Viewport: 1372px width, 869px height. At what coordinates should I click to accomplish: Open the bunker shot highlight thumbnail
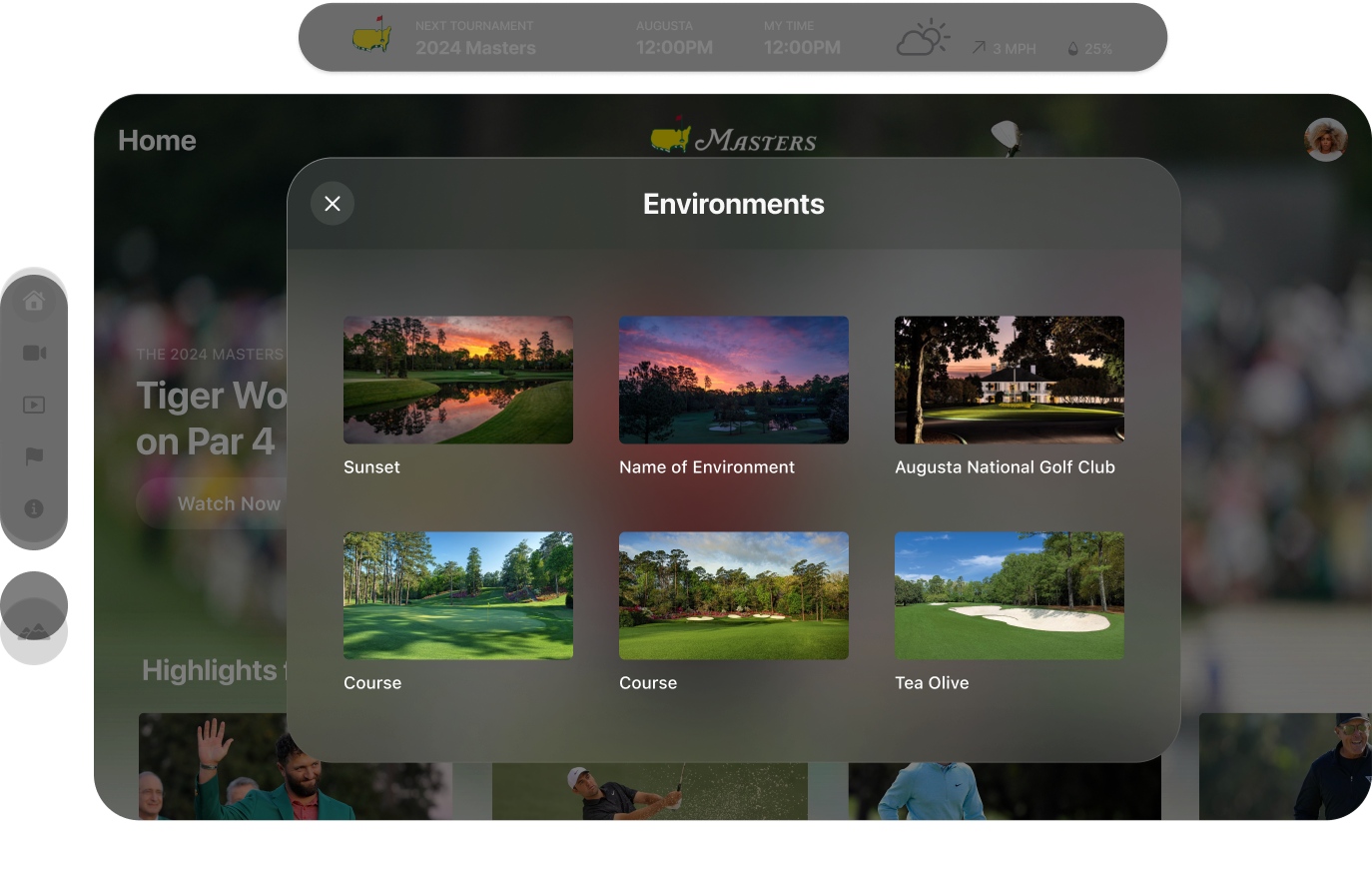[x=650, y=791]
